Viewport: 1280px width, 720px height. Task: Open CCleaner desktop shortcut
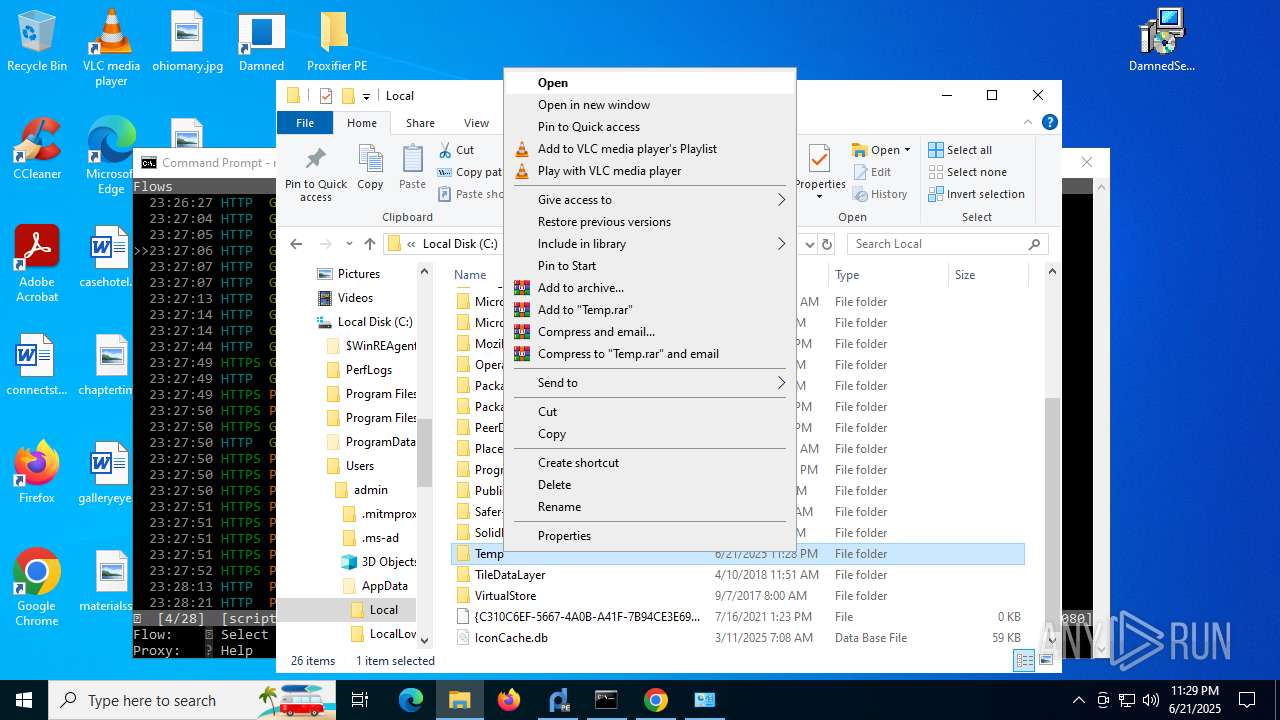(x=37, y=149)
